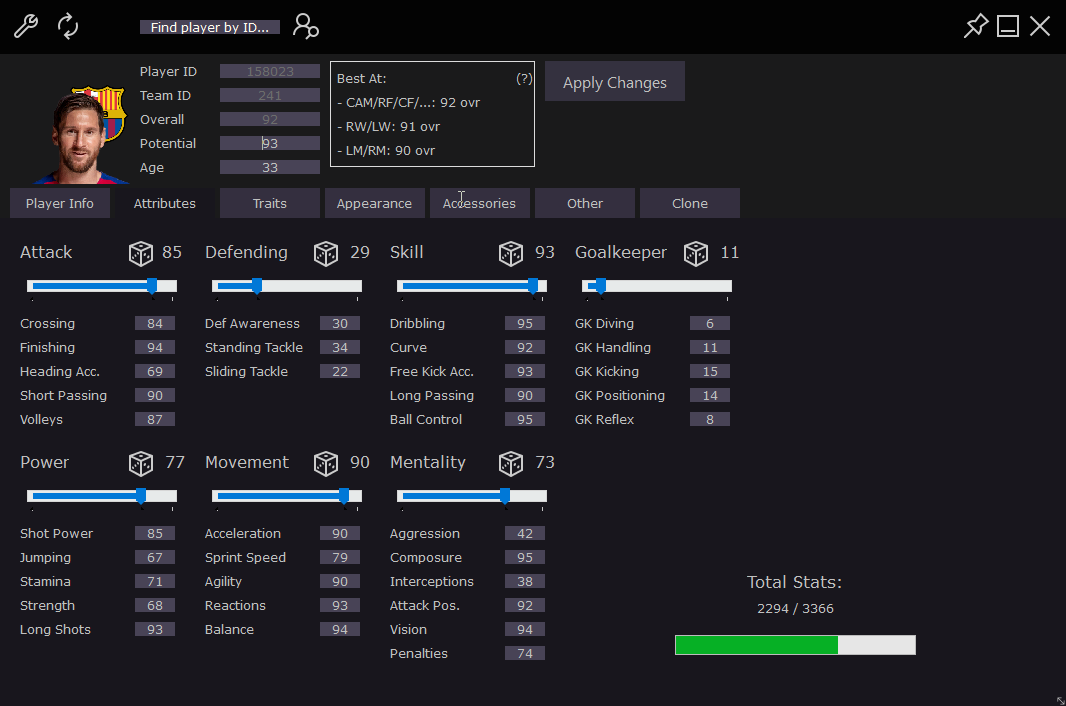Randomize Attack stats with dice icon
Screen dimensions: 1066x706
point(141,253)
